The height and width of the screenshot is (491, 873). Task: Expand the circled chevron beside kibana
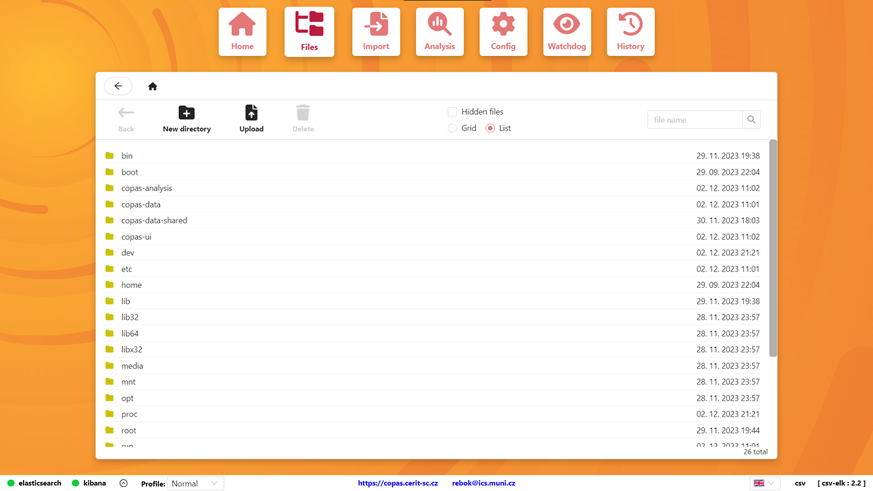tap(124, 483)
